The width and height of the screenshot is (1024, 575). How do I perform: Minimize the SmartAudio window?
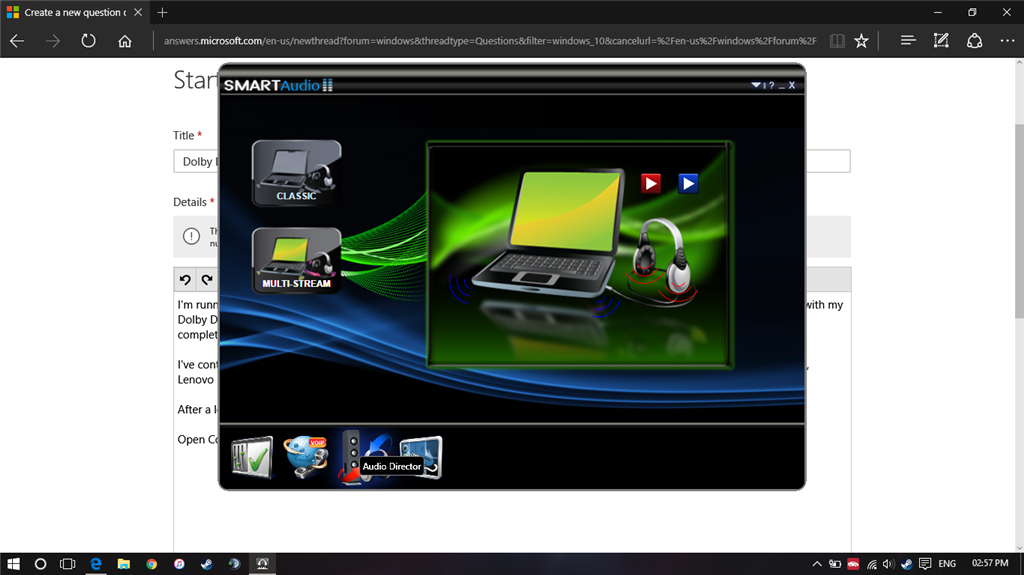[x=782, y=86]
